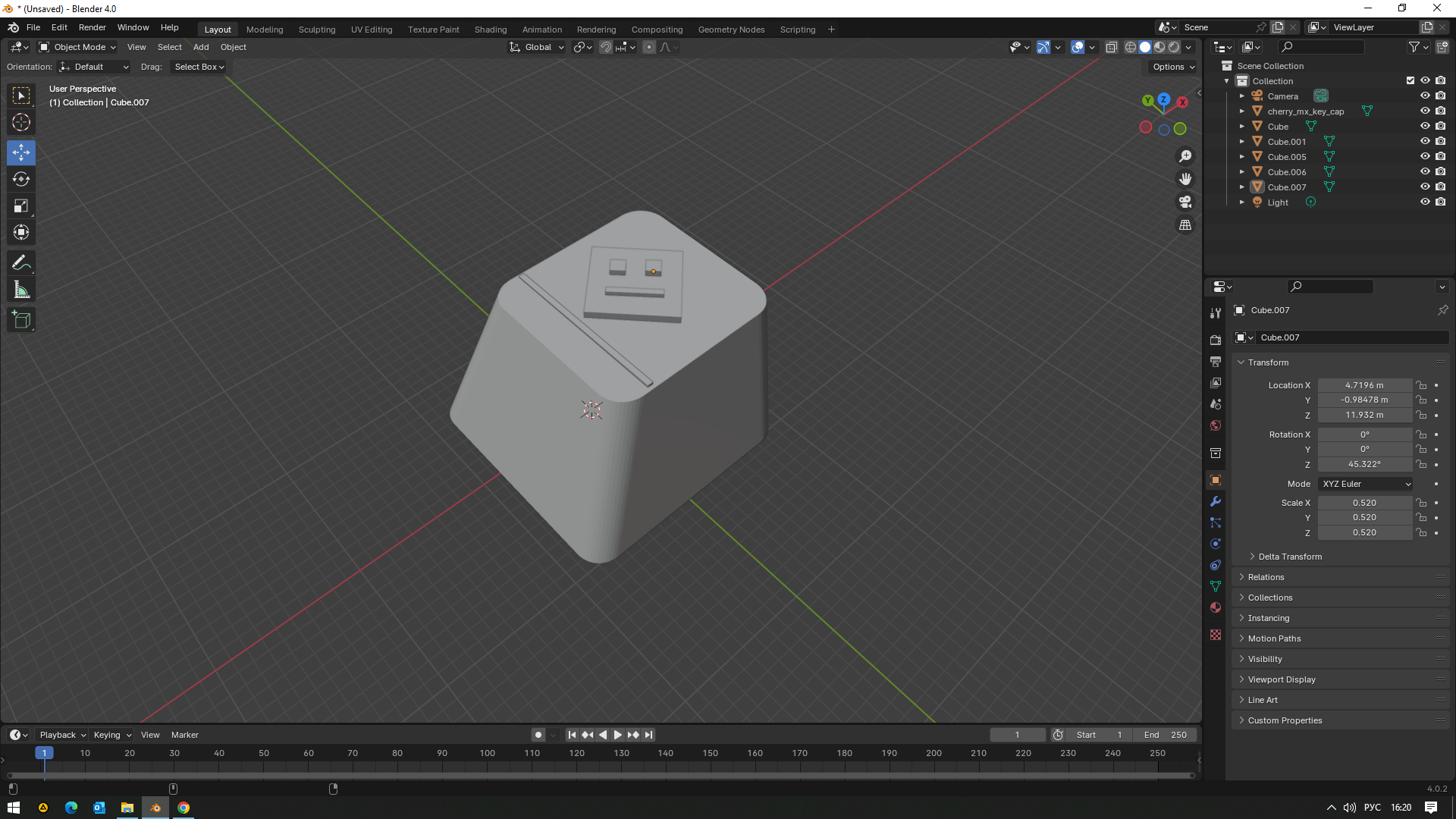The width and height of the screenshot is (1456, 819).
Task: Uncheck the Collection exclude checkbox
Action: point(1410,80)
